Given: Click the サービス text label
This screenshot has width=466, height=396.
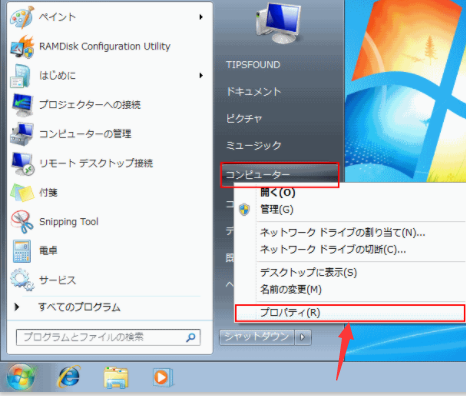Looking at the screenshot, I should 57,280.
